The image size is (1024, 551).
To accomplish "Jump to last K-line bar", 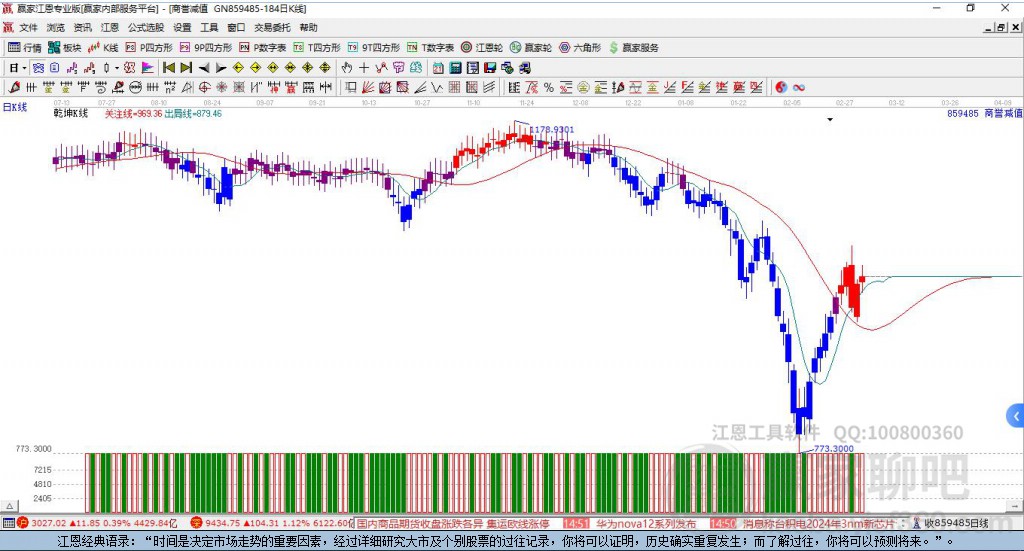I will pyautogui.click(x=186, y=67).
